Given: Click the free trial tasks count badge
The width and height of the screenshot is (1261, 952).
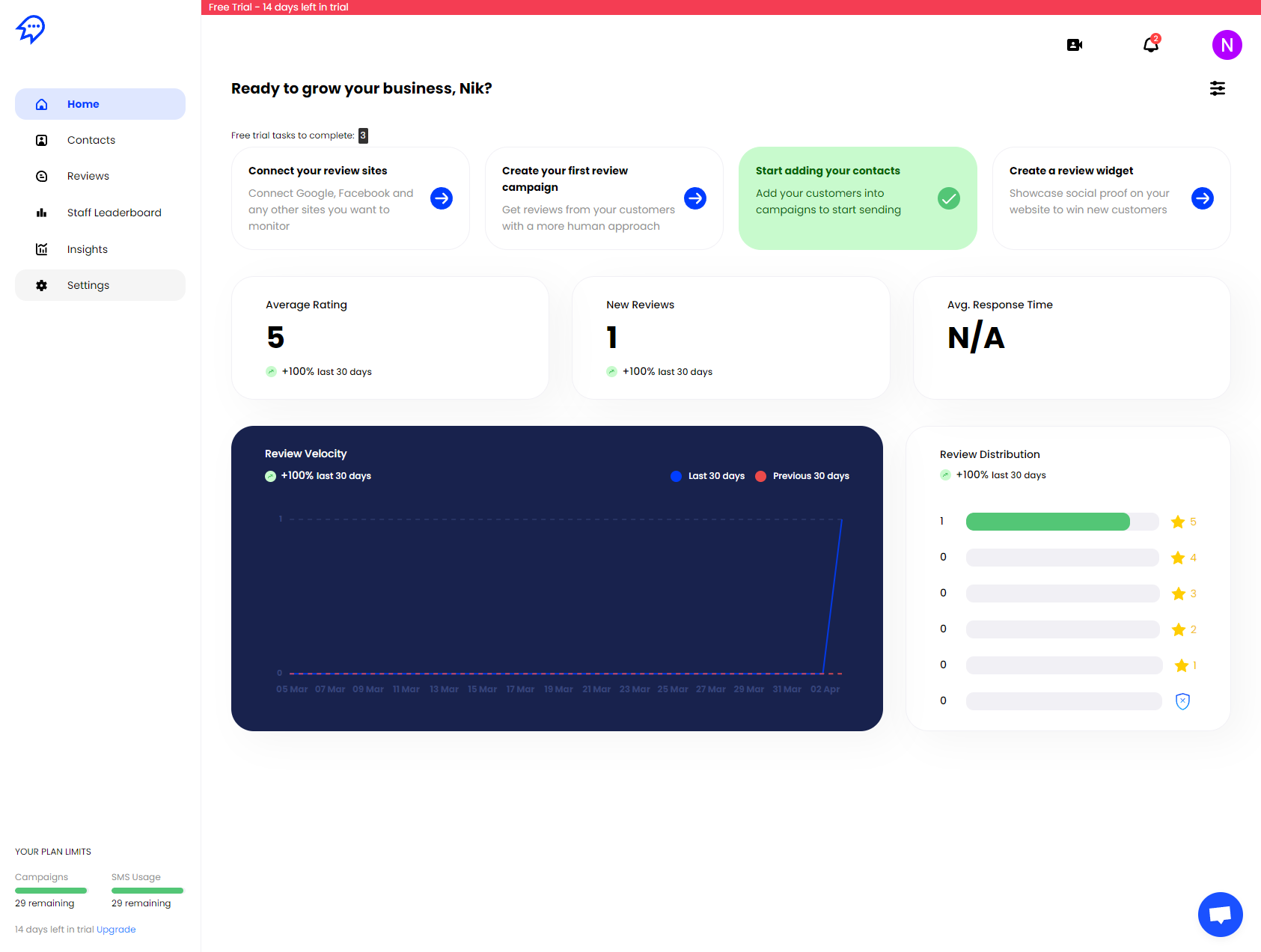Looking at the screenshot, I should pyautogui.click(x=363, y=135).
